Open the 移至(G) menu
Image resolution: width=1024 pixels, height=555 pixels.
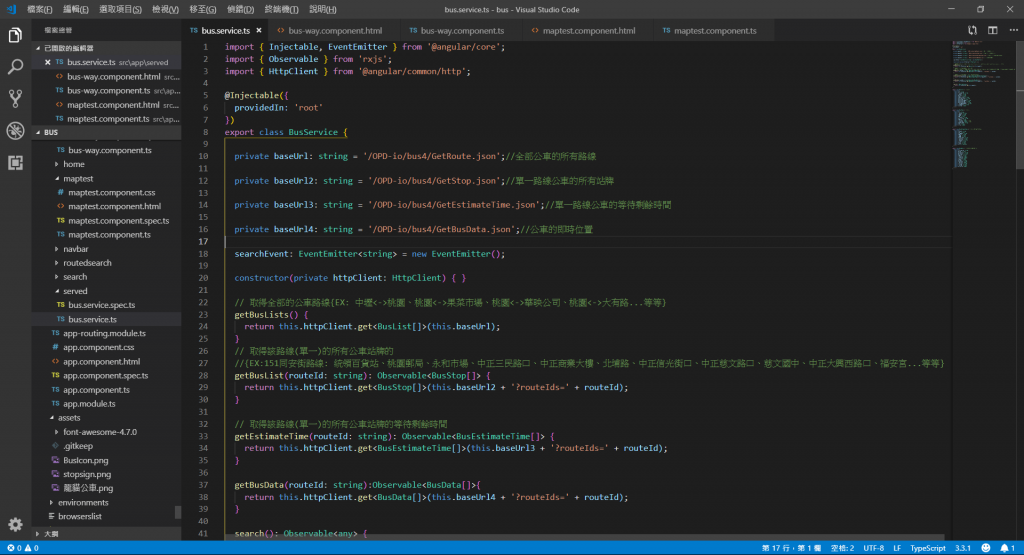(202, 9)
